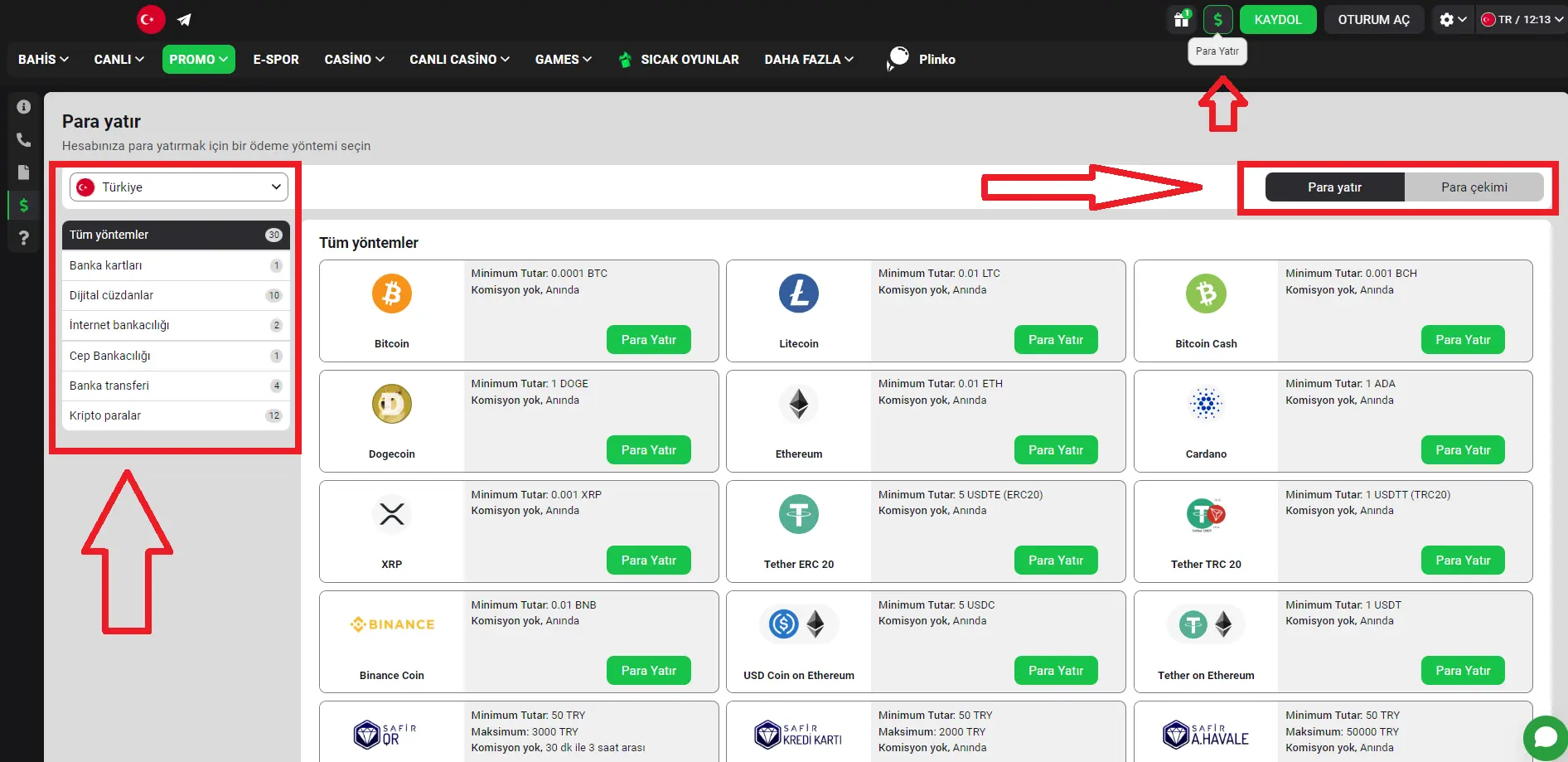Open the info icon in left sidebar
This screenshot has width=1568, height=762.
coord(24,107)
